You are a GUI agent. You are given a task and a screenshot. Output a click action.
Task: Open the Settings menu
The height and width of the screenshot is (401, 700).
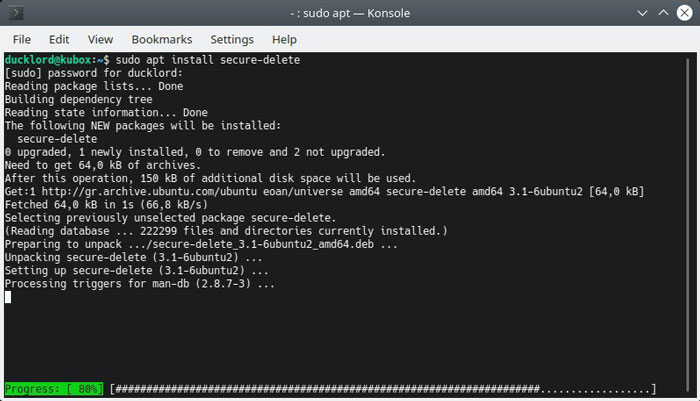(x=232, y=40)
